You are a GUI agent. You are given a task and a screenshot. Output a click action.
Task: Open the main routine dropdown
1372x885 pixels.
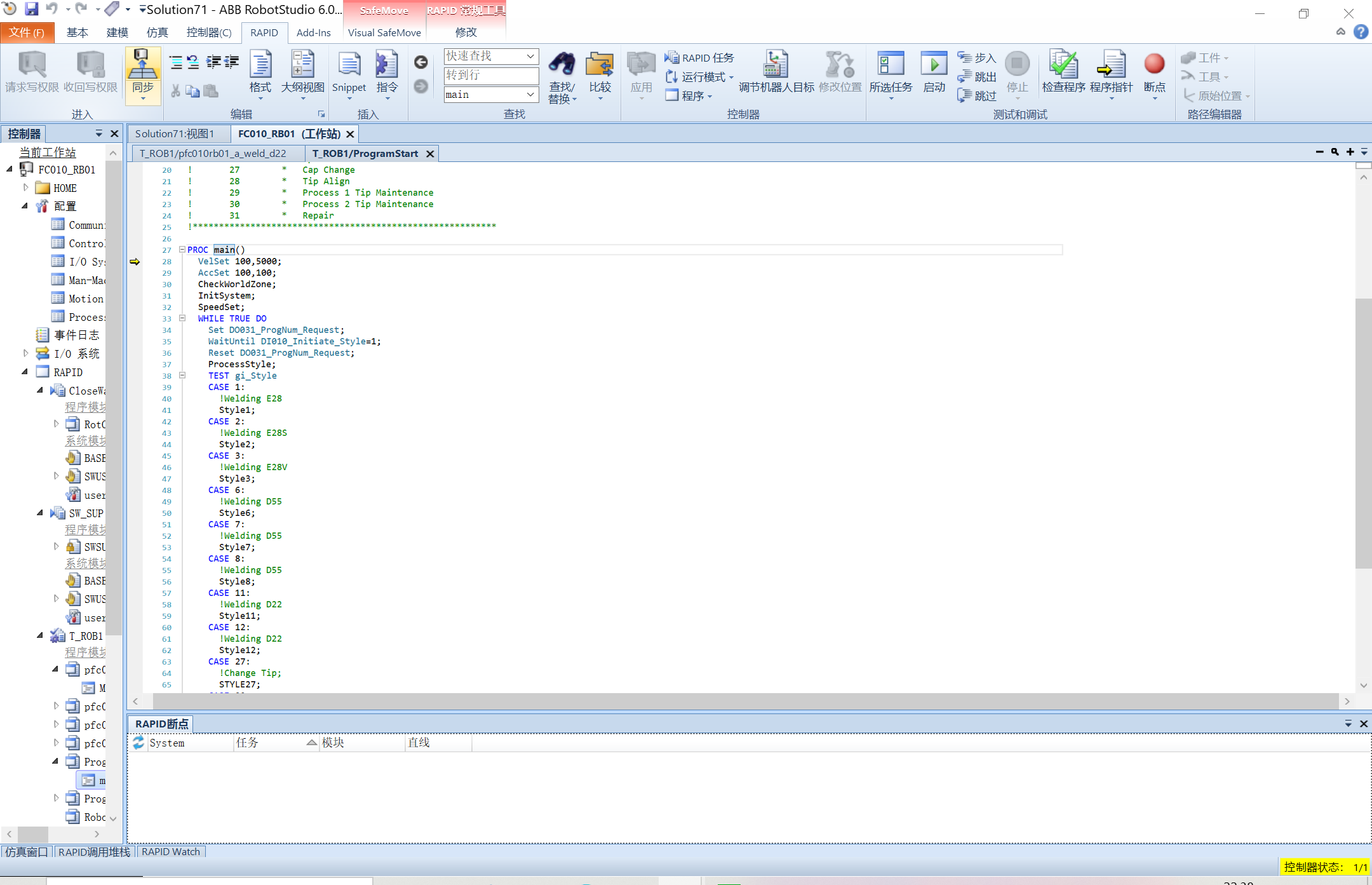click(530, 95)
